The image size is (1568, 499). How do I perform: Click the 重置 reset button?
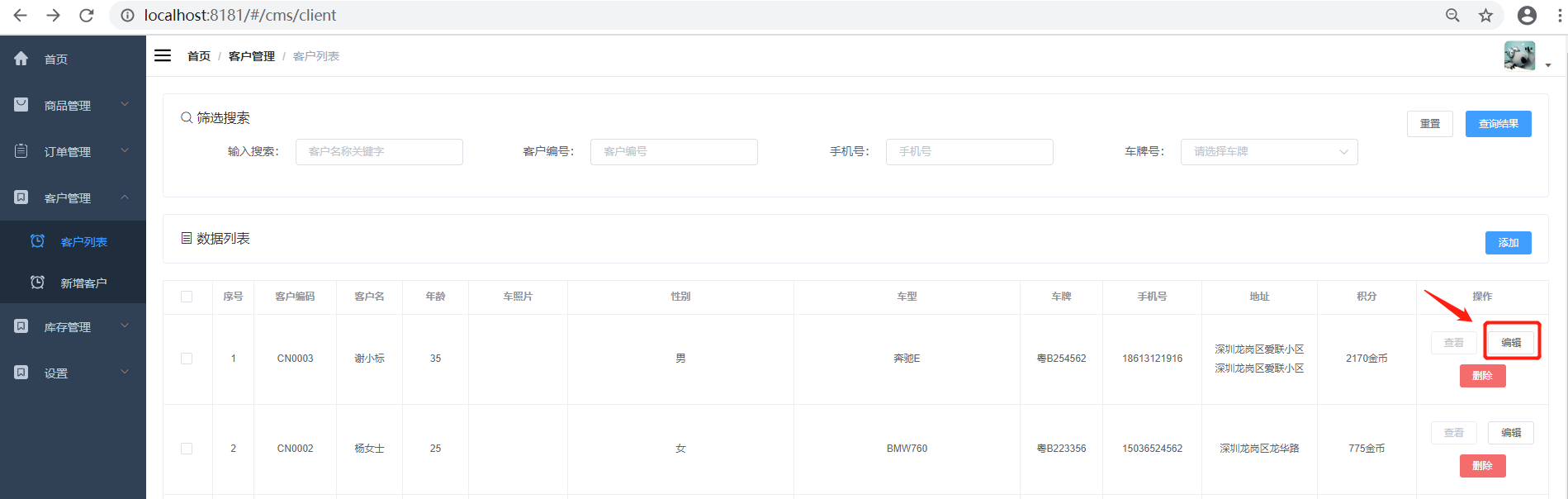point(1430,124)
